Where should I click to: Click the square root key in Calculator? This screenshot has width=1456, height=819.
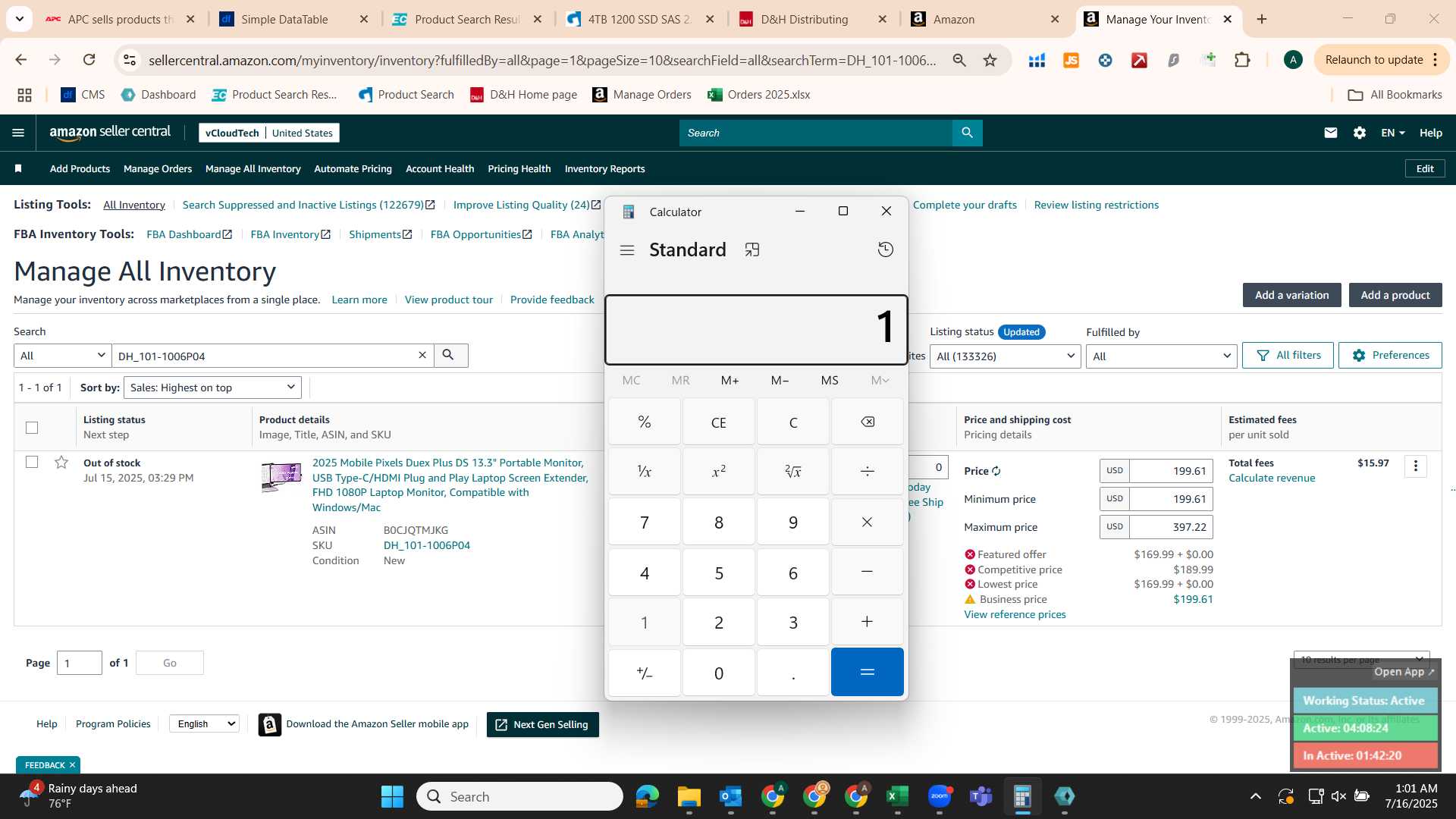click(793, 472)
